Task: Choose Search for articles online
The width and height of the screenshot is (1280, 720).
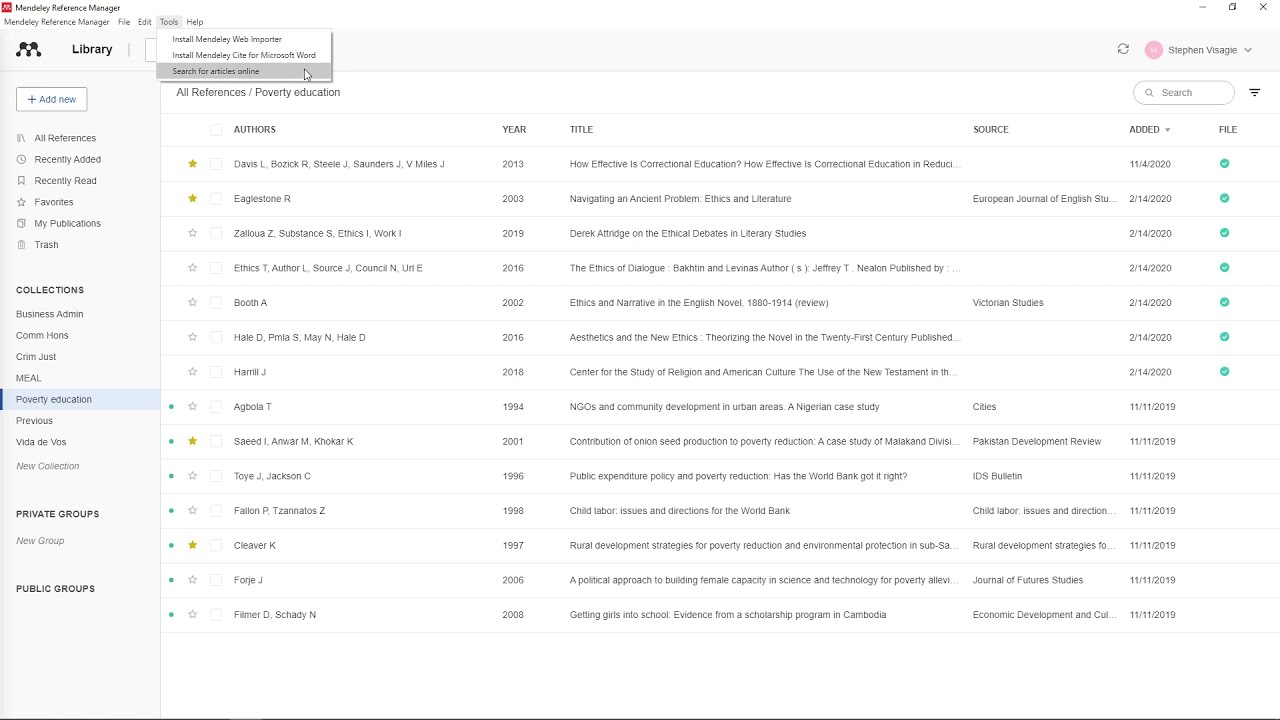Action: [x=244, y=71]
